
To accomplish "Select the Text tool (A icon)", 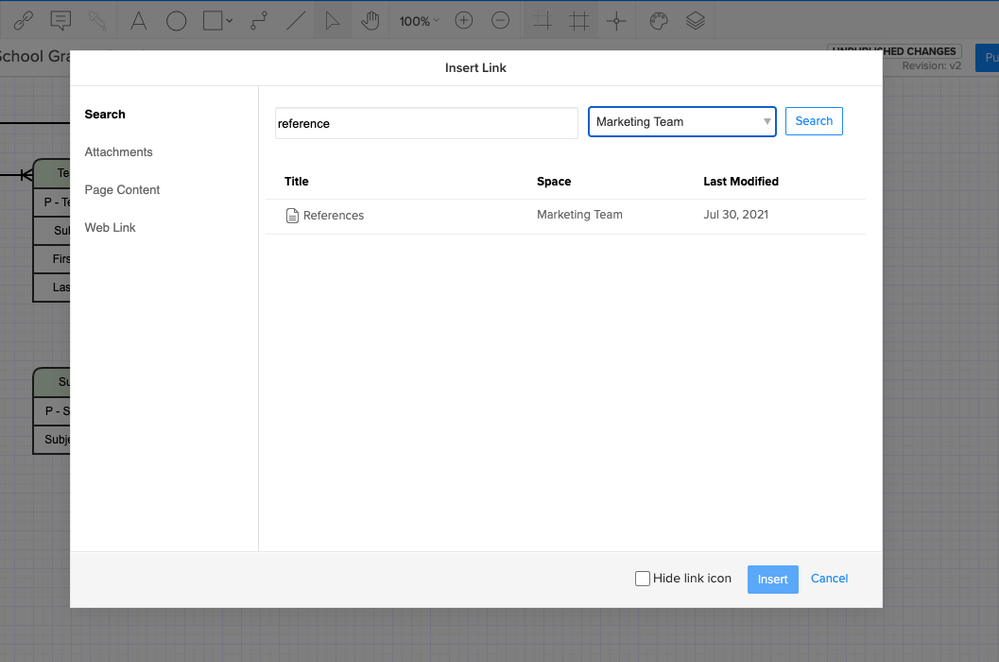I will (138, 21).
